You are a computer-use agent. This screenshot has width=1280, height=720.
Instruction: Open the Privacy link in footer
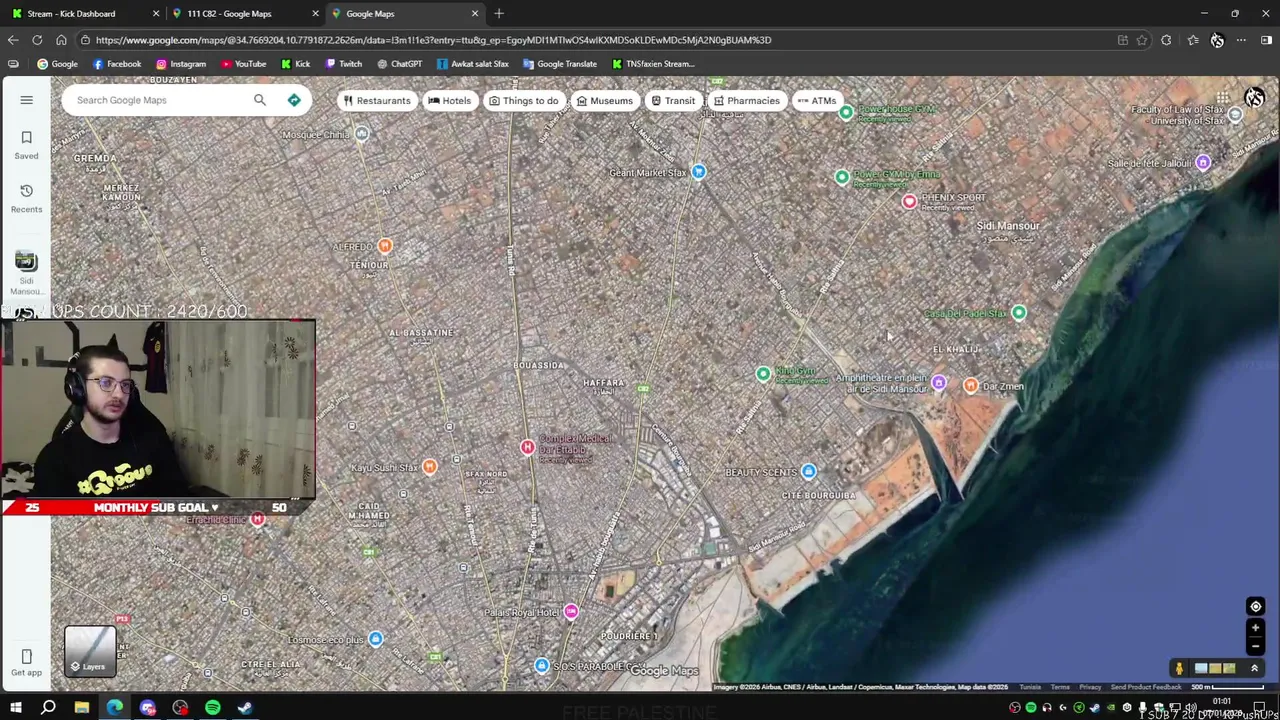point(1091,687)
